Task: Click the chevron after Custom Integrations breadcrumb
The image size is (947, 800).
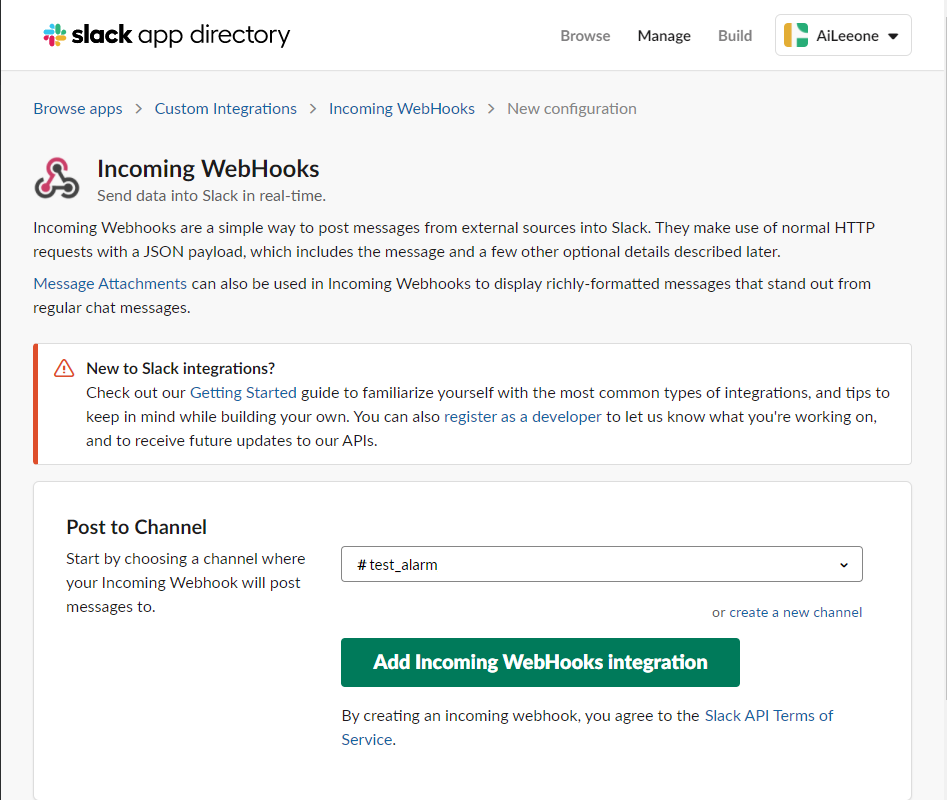Action: pos(313,109)
